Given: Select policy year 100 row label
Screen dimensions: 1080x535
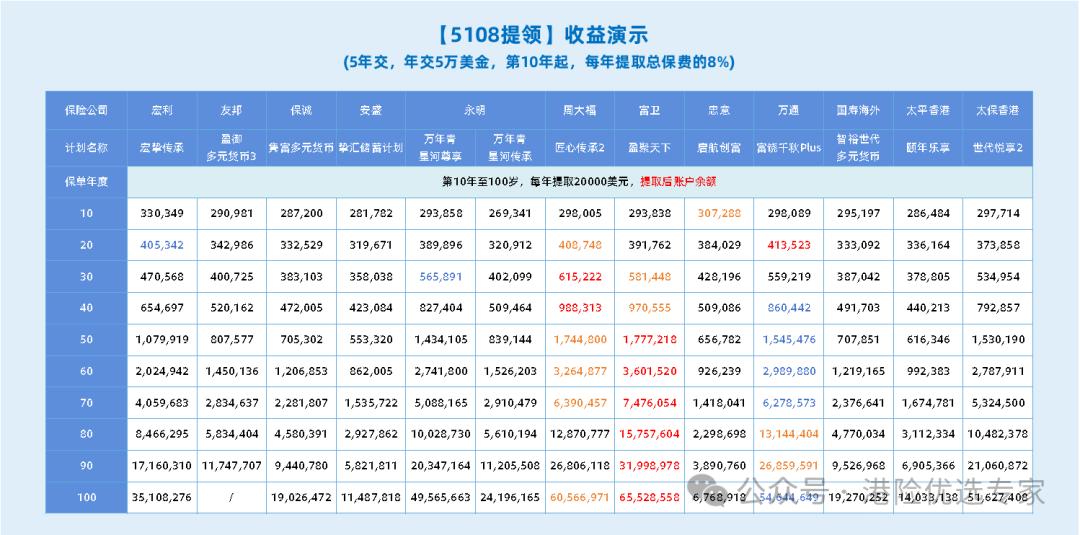Looking at the screenshot, I should point(86,497).
